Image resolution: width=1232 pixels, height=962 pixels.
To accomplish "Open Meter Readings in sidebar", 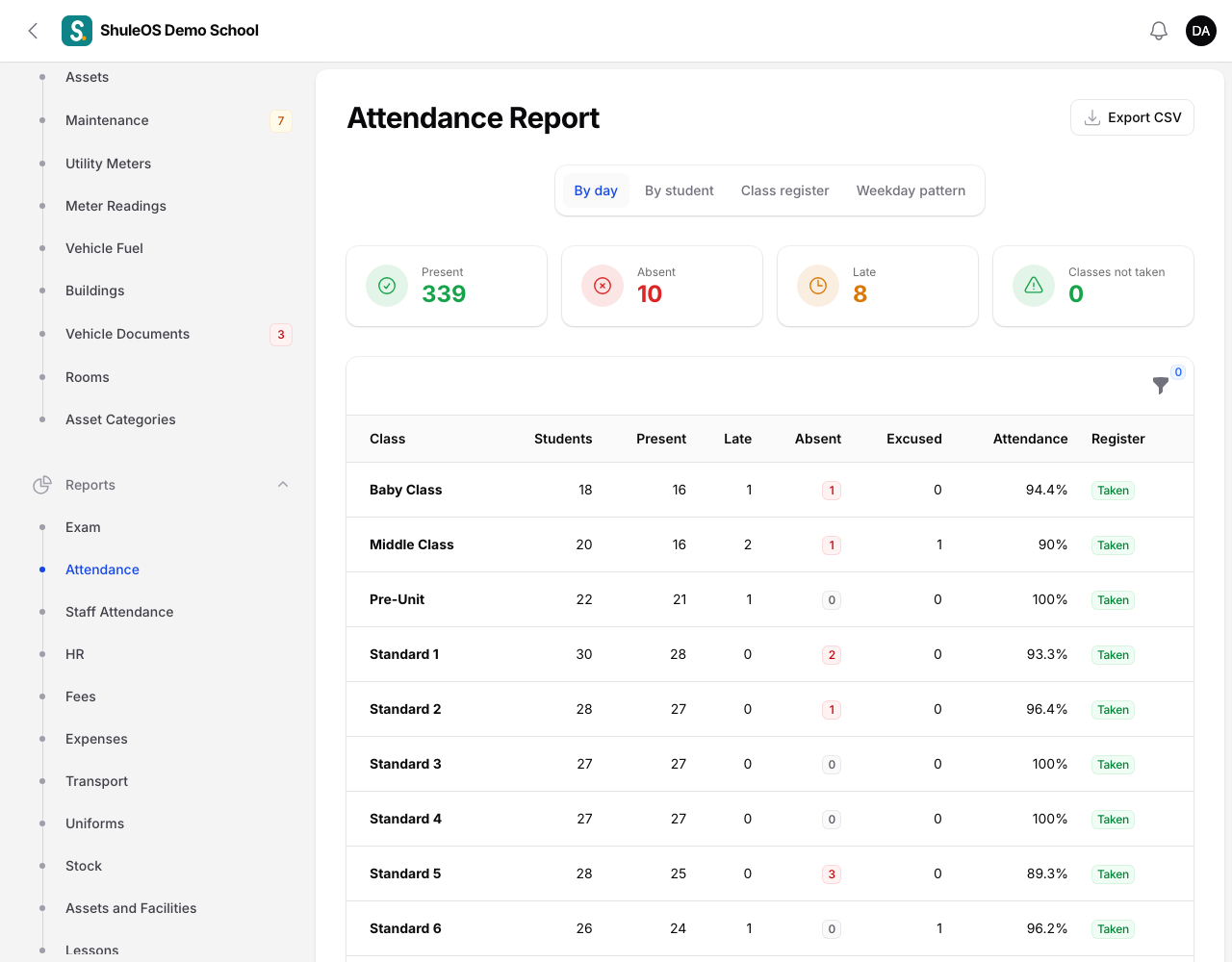I will tap(115, 206).
